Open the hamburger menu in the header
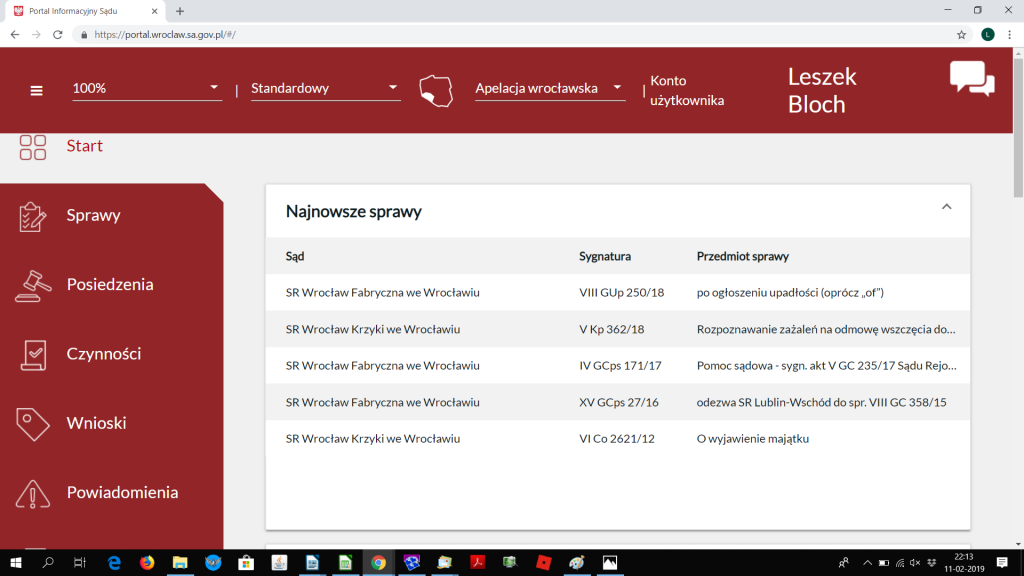This screenshot has height=576, width=1024. click(x=37, y=91)
